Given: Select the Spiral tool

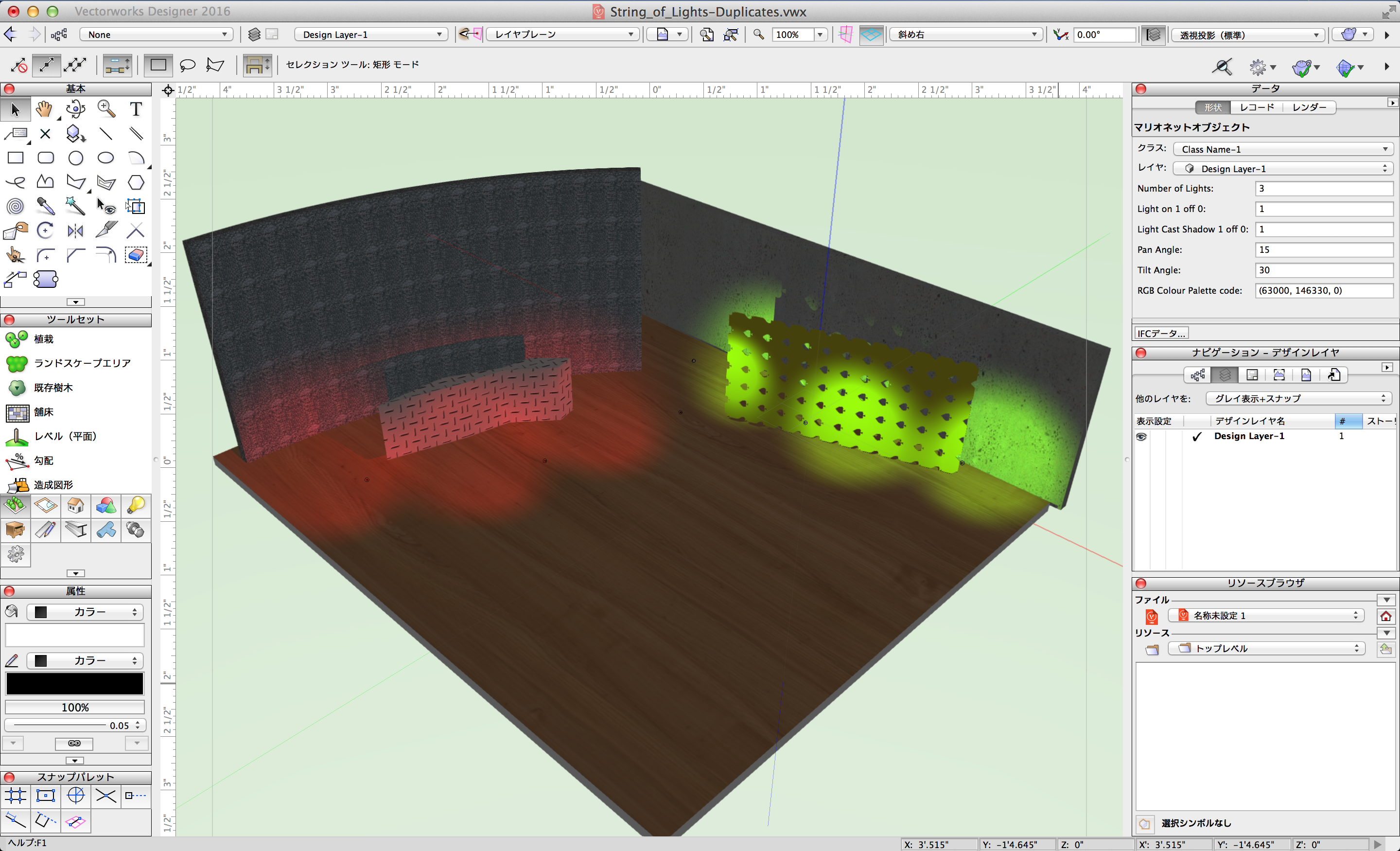Looking at the screenshot, I should 16,206.
